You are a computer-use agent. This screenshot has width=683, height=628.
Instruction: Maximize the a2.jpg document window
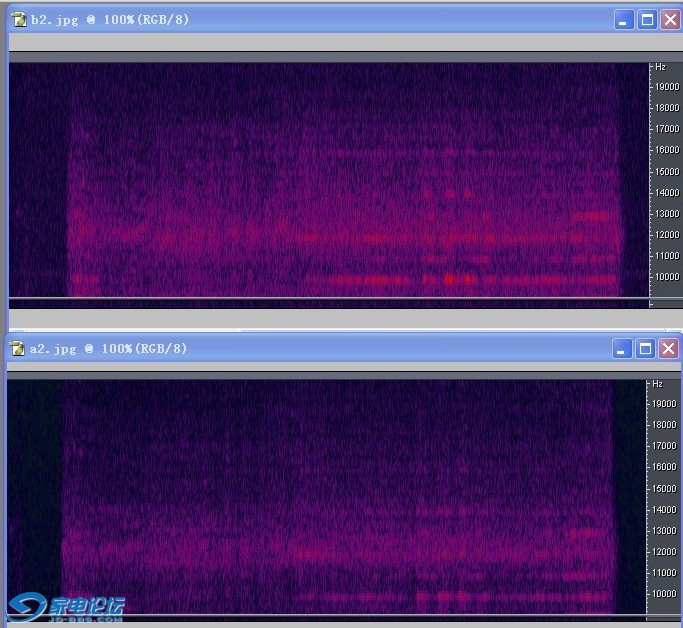(646, 348)
